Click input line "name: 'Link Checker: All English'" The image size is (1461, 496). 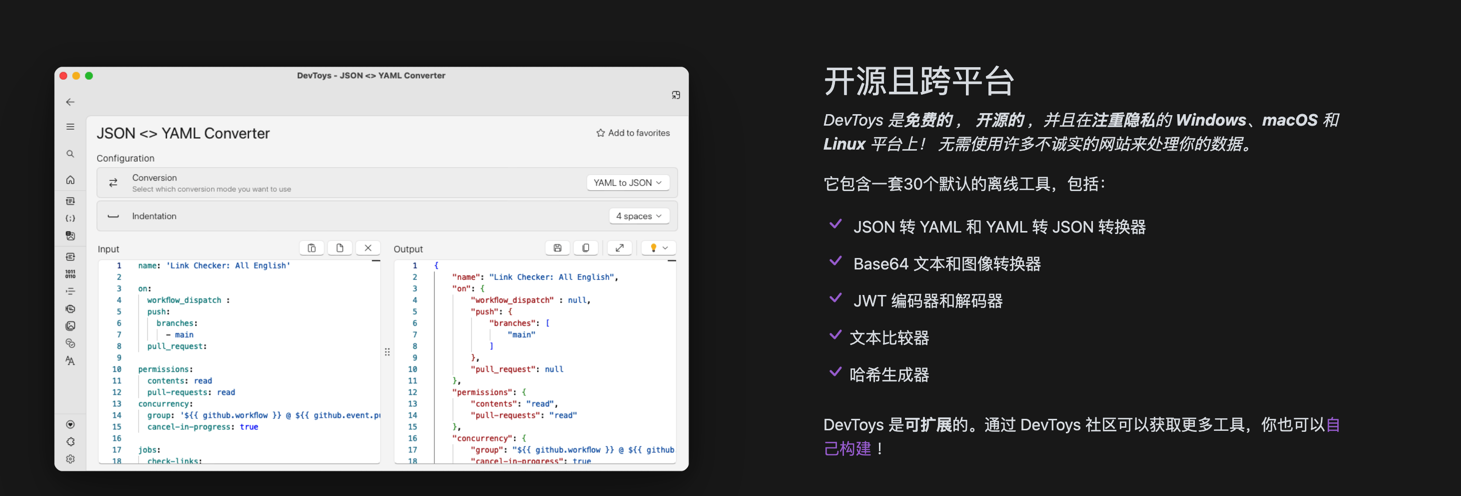[x=214, y=266]
